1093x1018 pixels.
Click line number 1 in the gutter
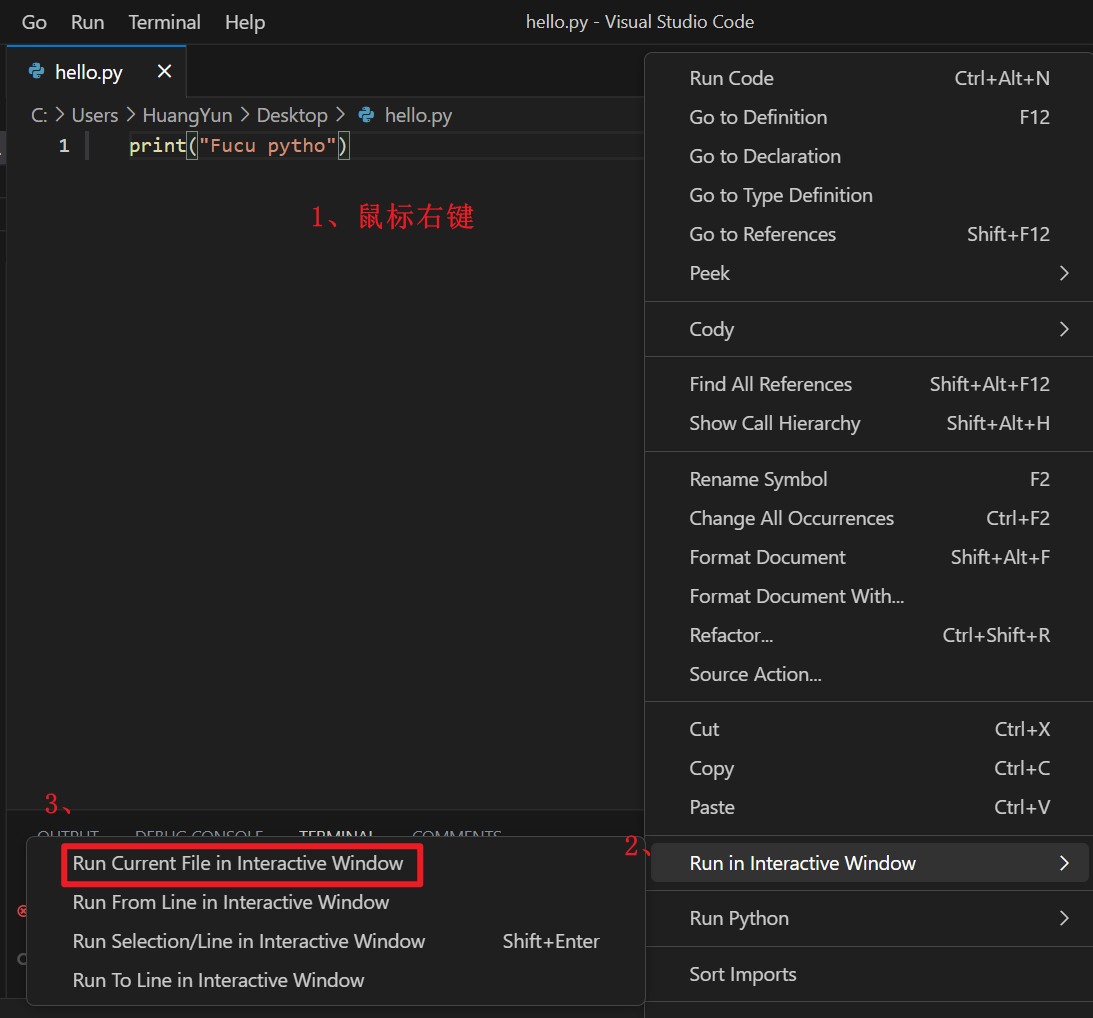click(64, 146)
